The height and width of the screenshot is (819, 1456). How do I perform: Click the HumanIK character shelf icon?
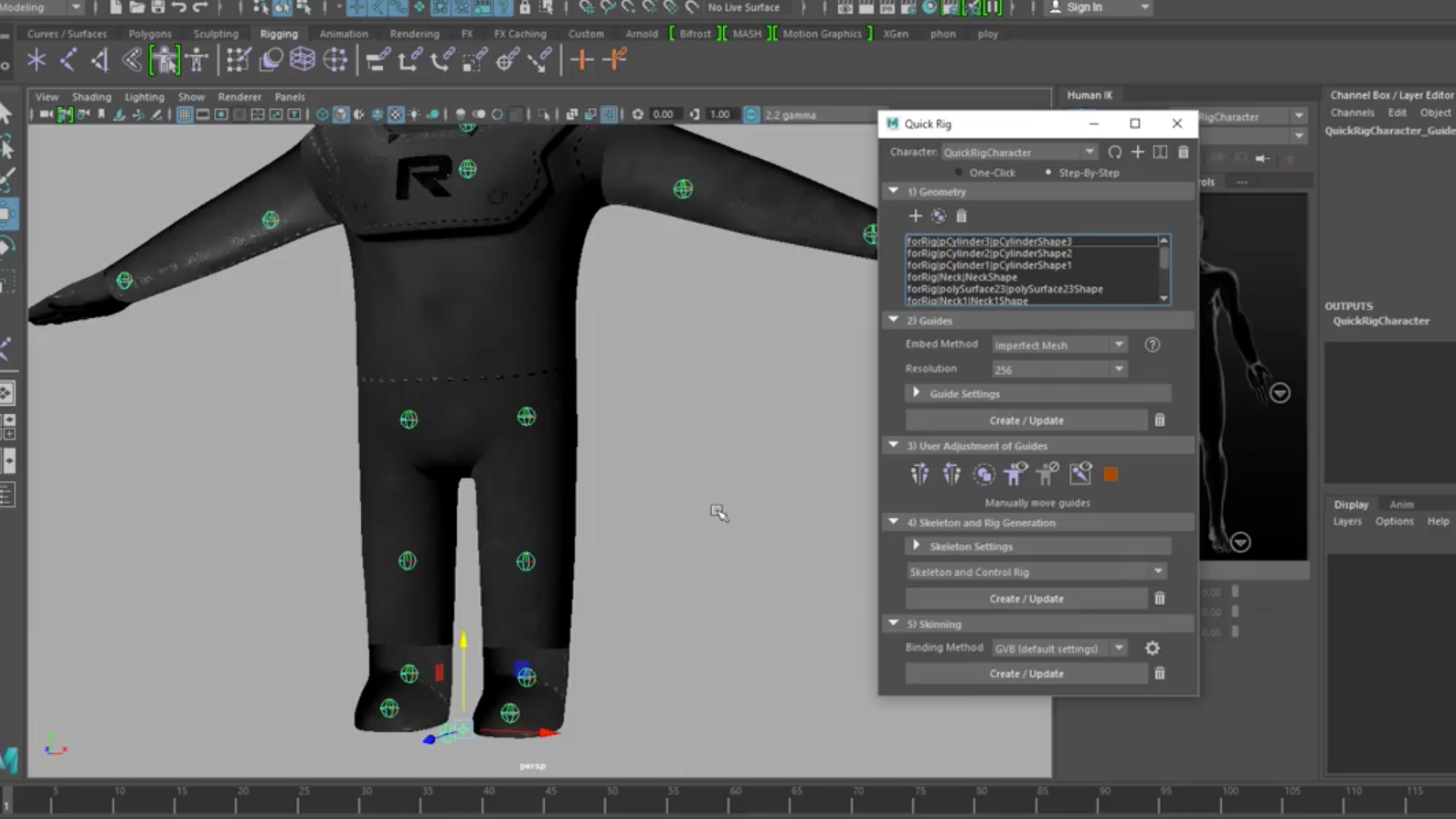(197, 60)
